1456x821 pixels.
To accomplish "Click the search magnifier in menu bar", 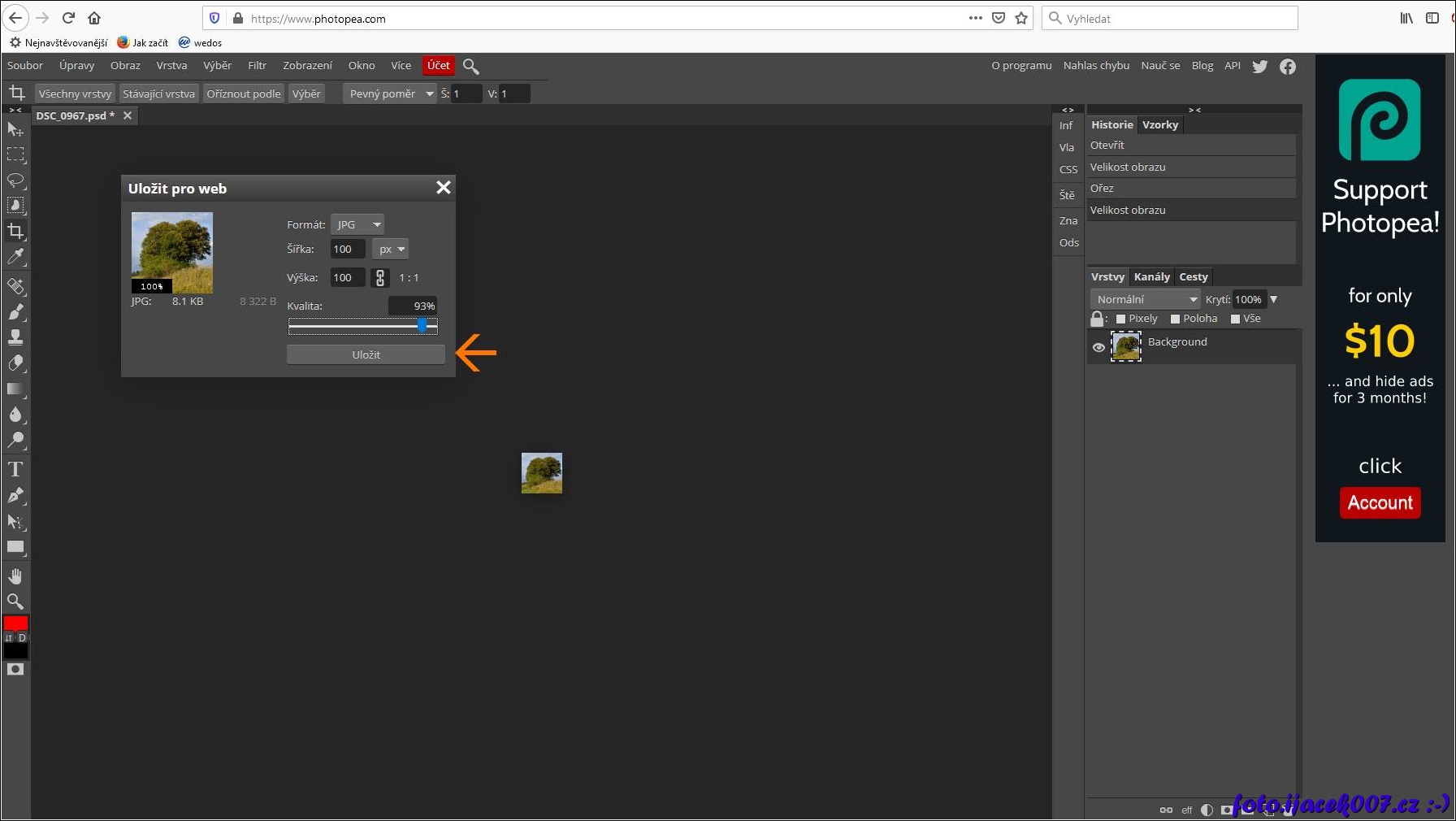I will pos(470,66).
